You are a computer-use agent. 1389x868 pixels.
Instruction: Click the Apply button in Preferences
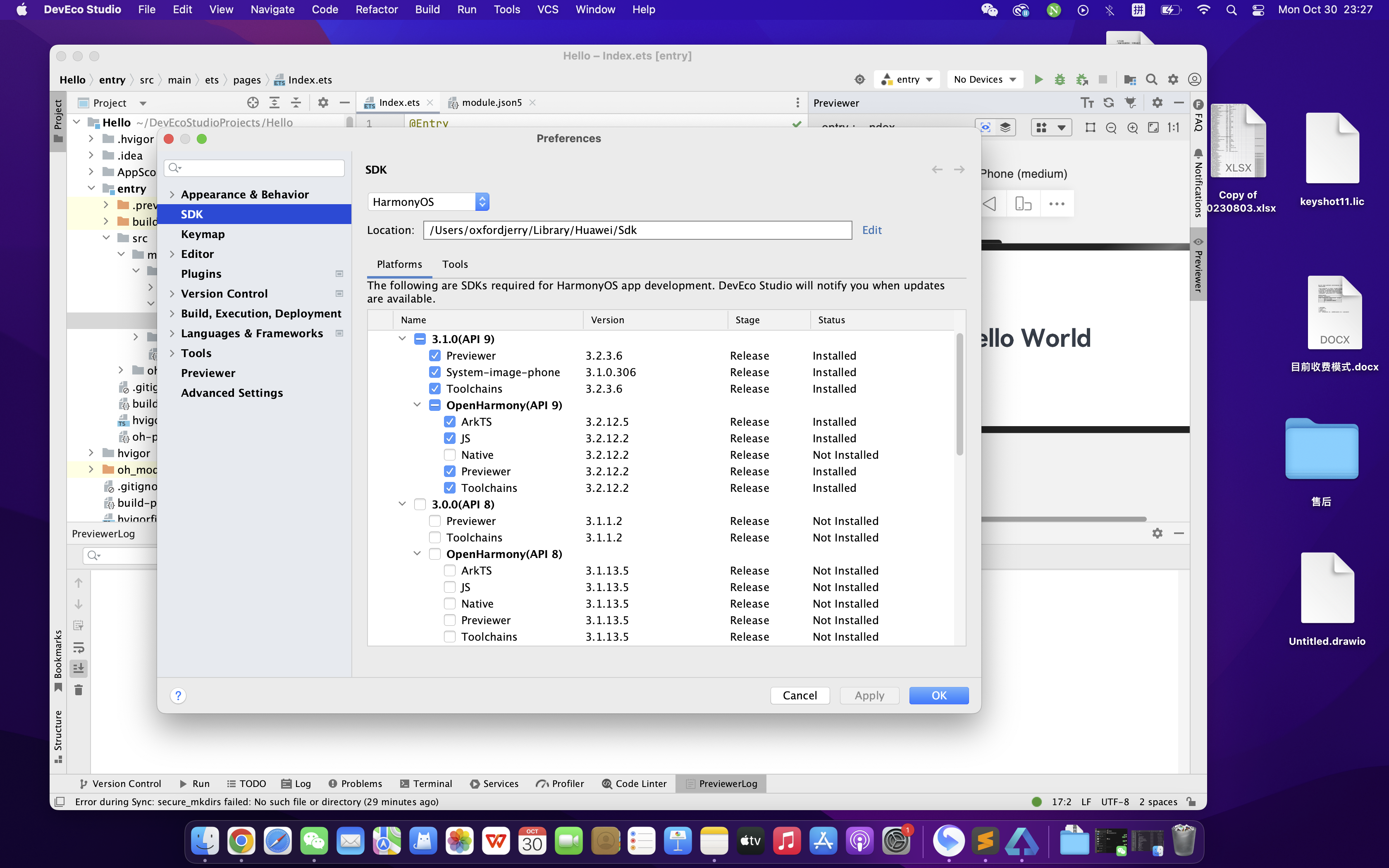point(869,696)
